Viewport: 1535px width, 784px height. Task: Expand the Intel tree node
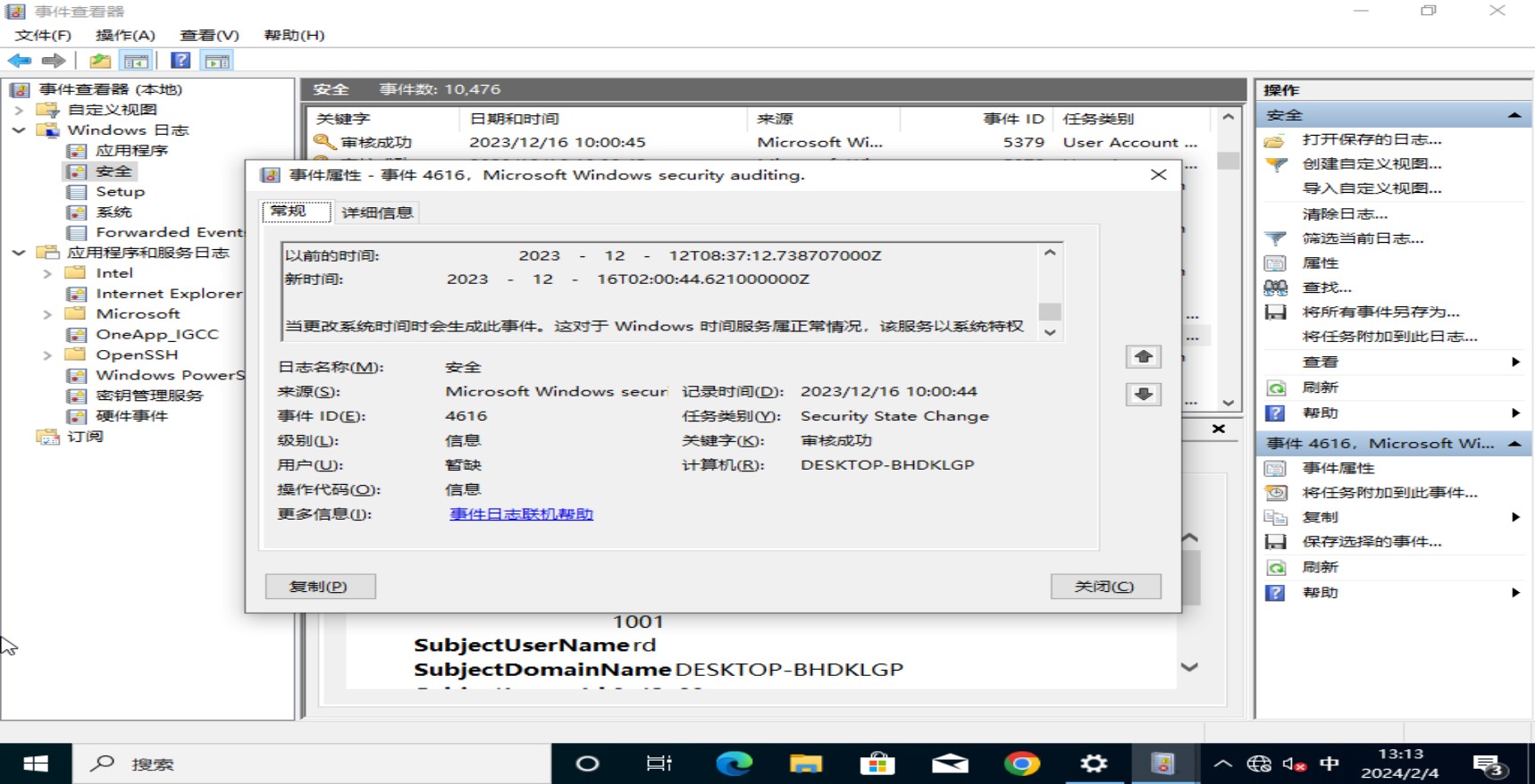(x=47, y=273)
